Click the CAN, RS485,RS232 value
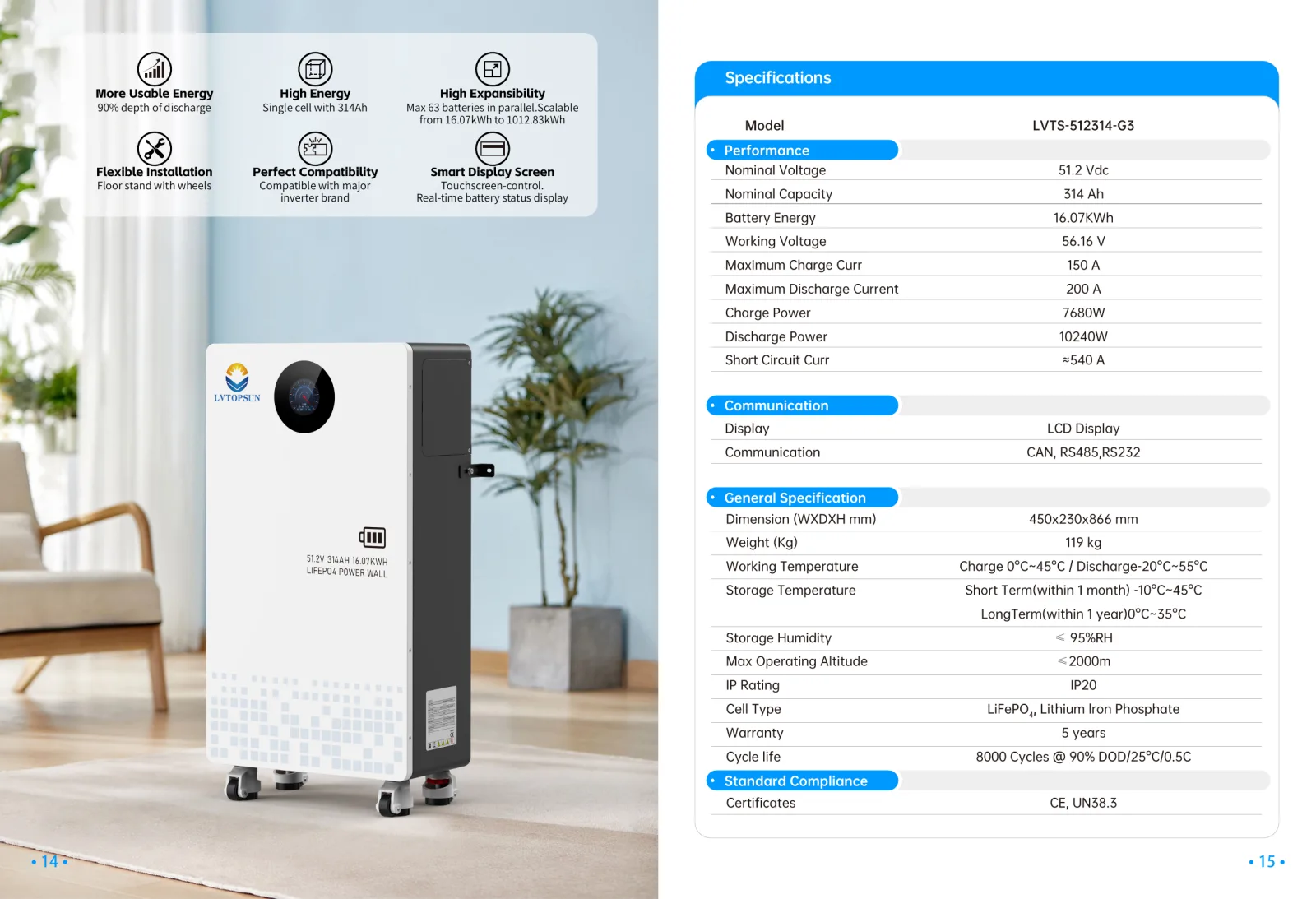 (x=1083, y=452)
